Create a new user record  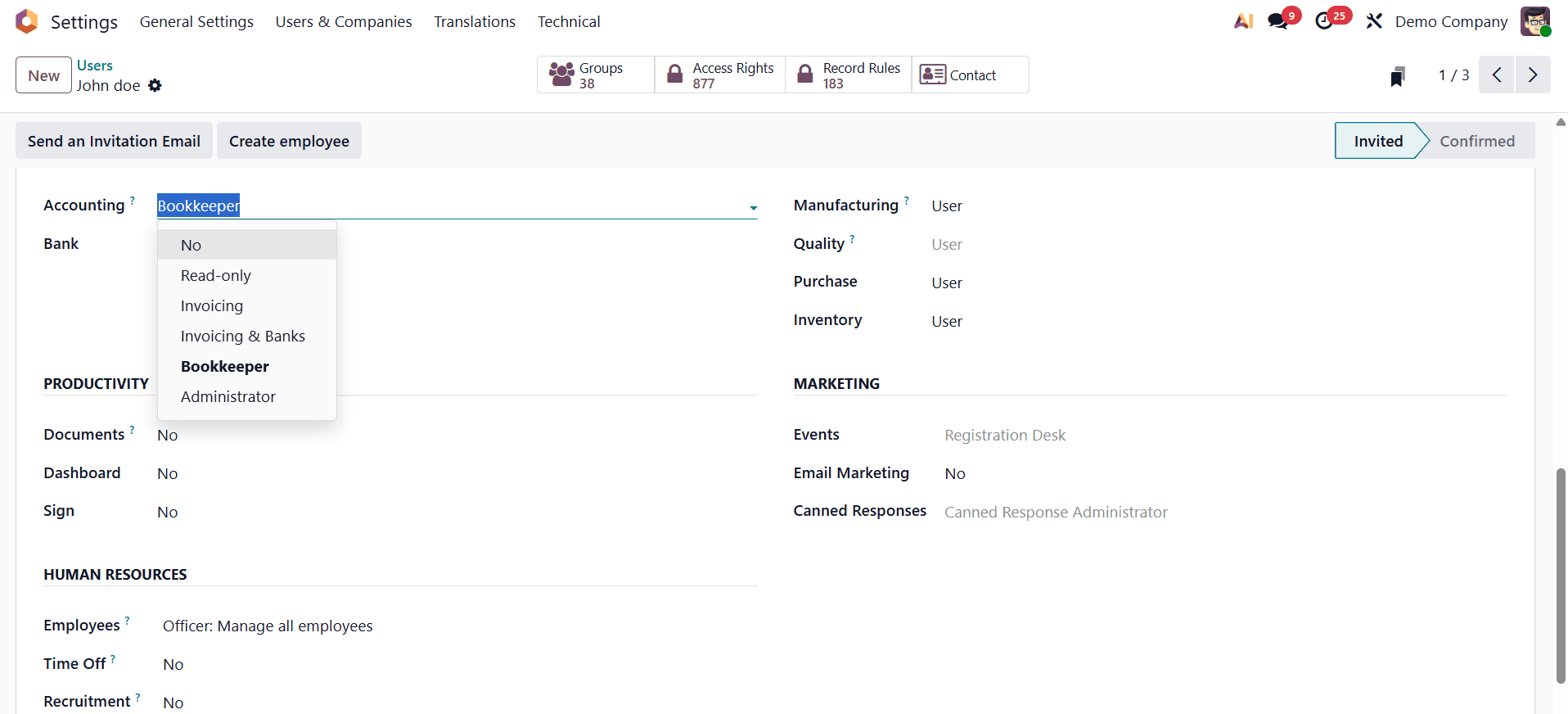43,75
